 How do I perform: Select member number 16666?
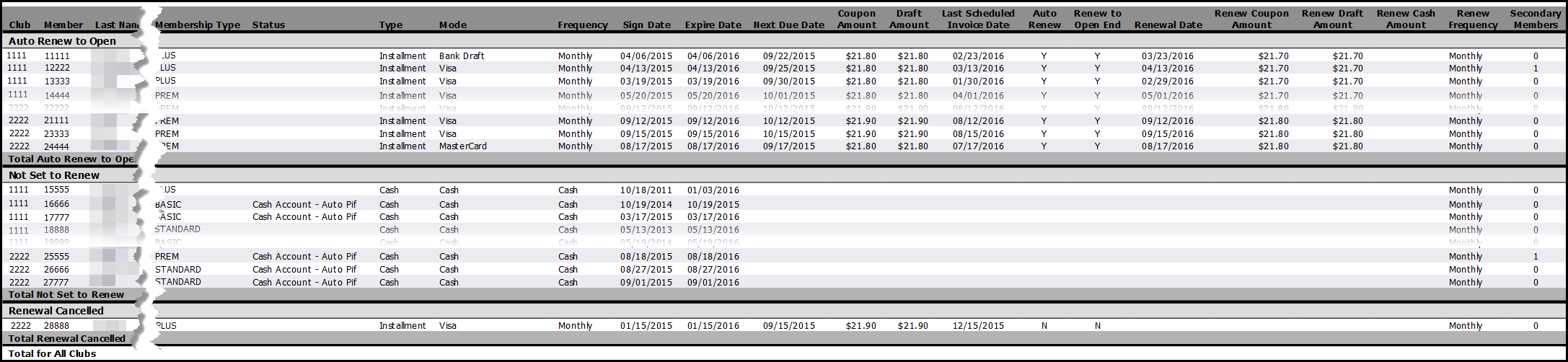tap(57, 205)
